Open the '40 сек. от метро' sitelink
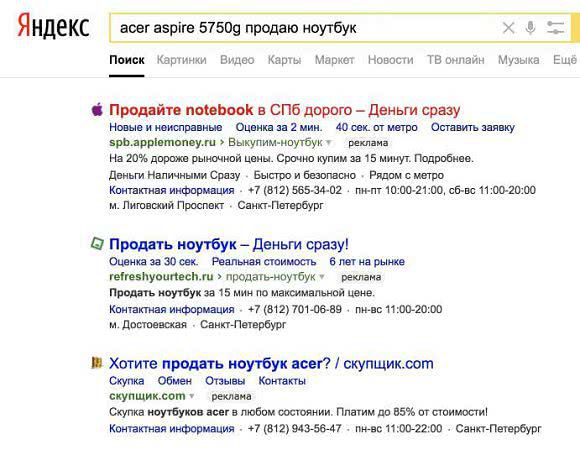This screenshot has height=450, width=580. [x=377, y=127]
